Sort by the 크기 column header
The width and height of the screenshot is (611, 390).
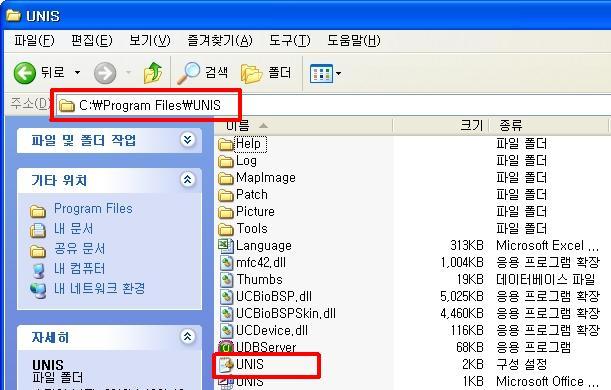(x=441, y=125)
